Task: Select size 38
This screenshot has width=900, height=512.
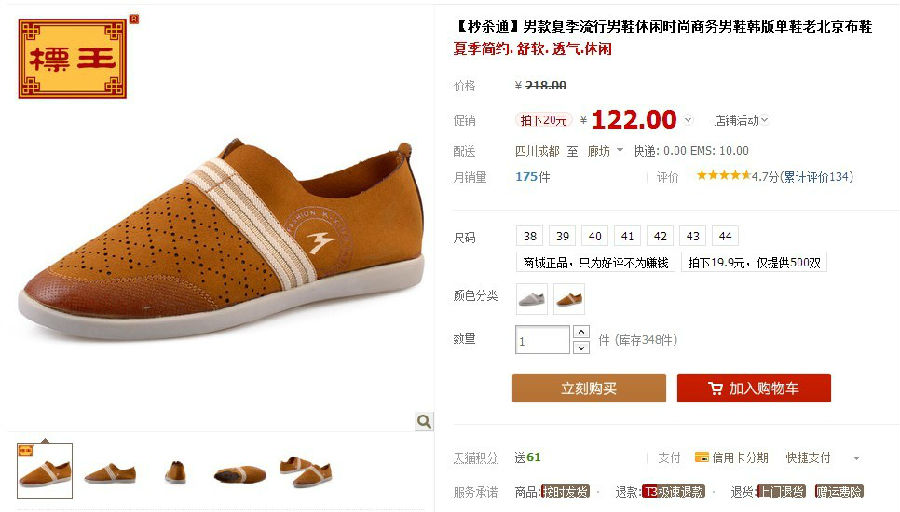Action: pos(530,236)
